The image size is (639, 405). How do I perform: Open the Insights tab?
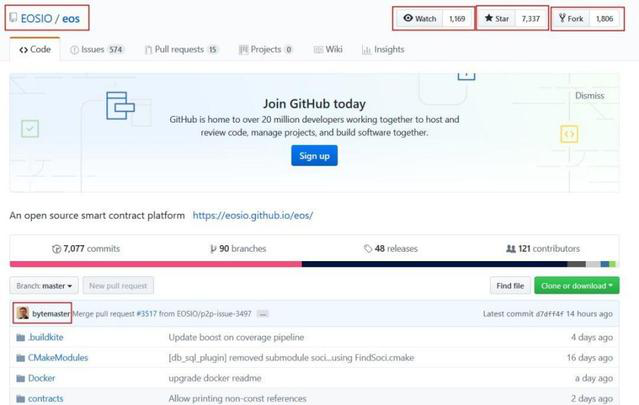[x=383, y=50]
